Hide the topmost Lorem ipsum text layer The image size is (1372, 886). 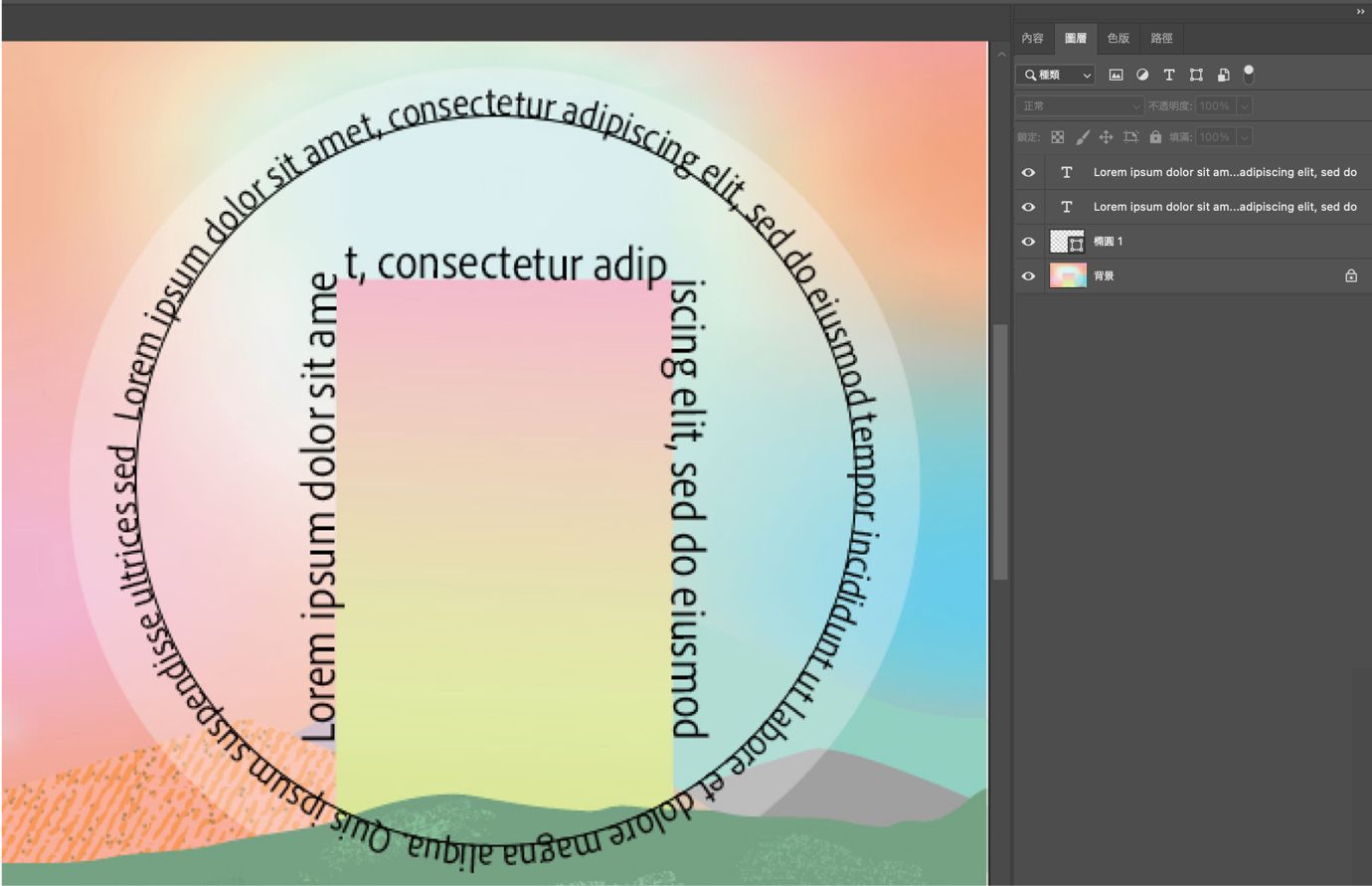[x=1028, y=172]
